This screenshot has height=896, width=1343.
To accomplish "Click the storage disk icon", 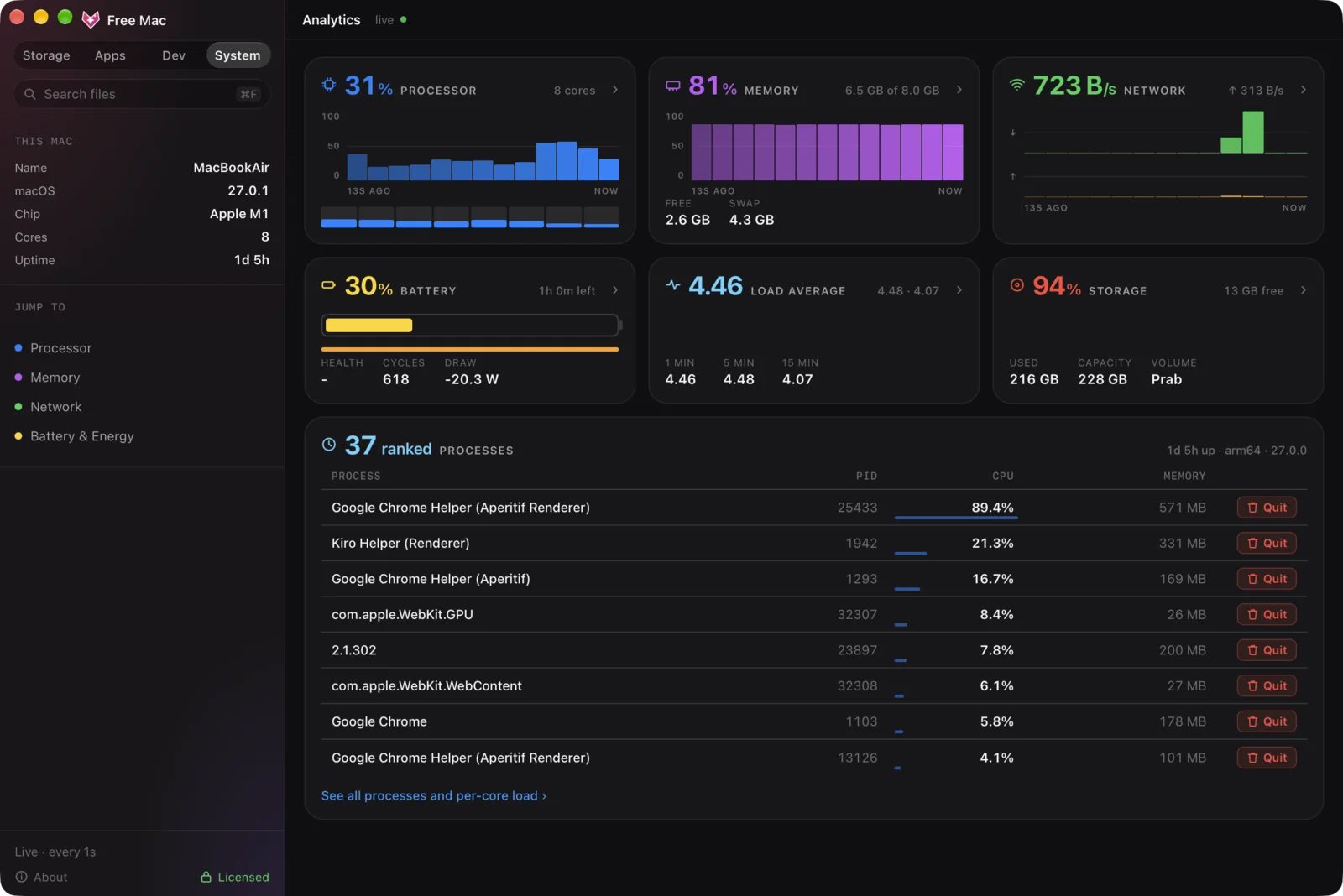I will (x=1017, y=285).
